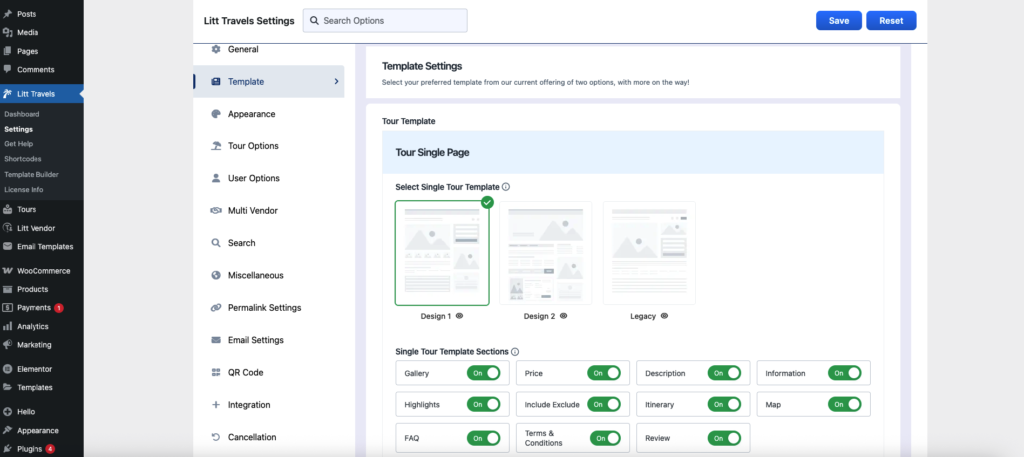
Task: Open the Tour Options settings tab
Action: tap(253, 146)
